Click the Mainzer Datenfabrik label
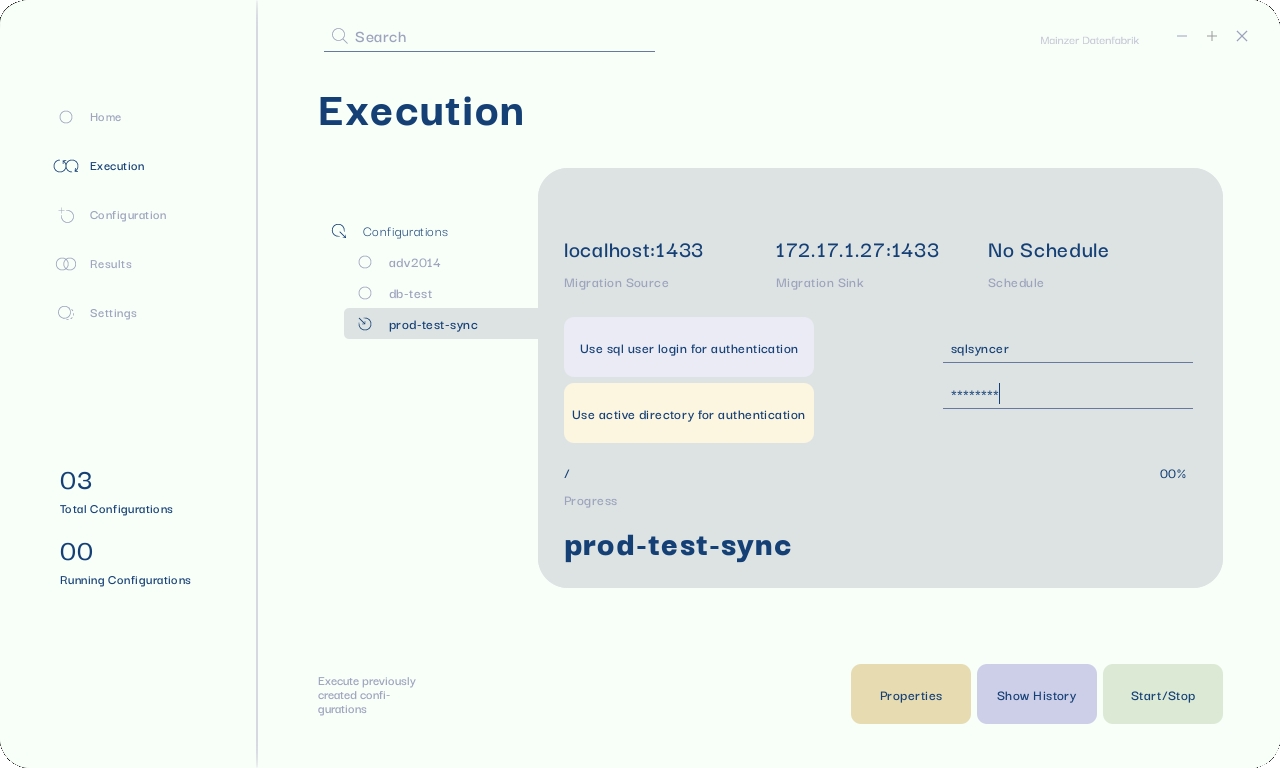 pyautogui.click(x=1089, y=40)
